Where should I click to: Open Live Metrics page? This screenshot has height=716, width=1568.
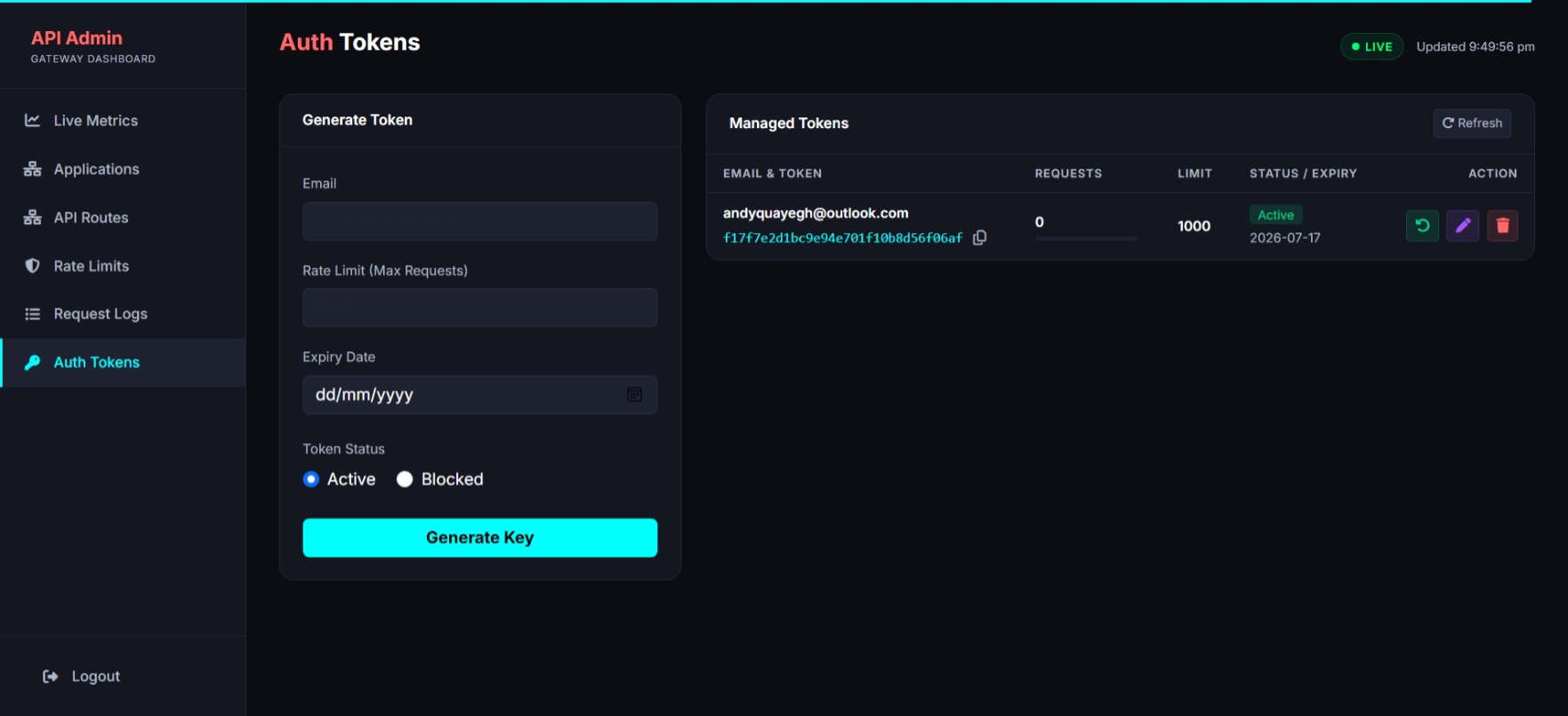click(123, 121)
